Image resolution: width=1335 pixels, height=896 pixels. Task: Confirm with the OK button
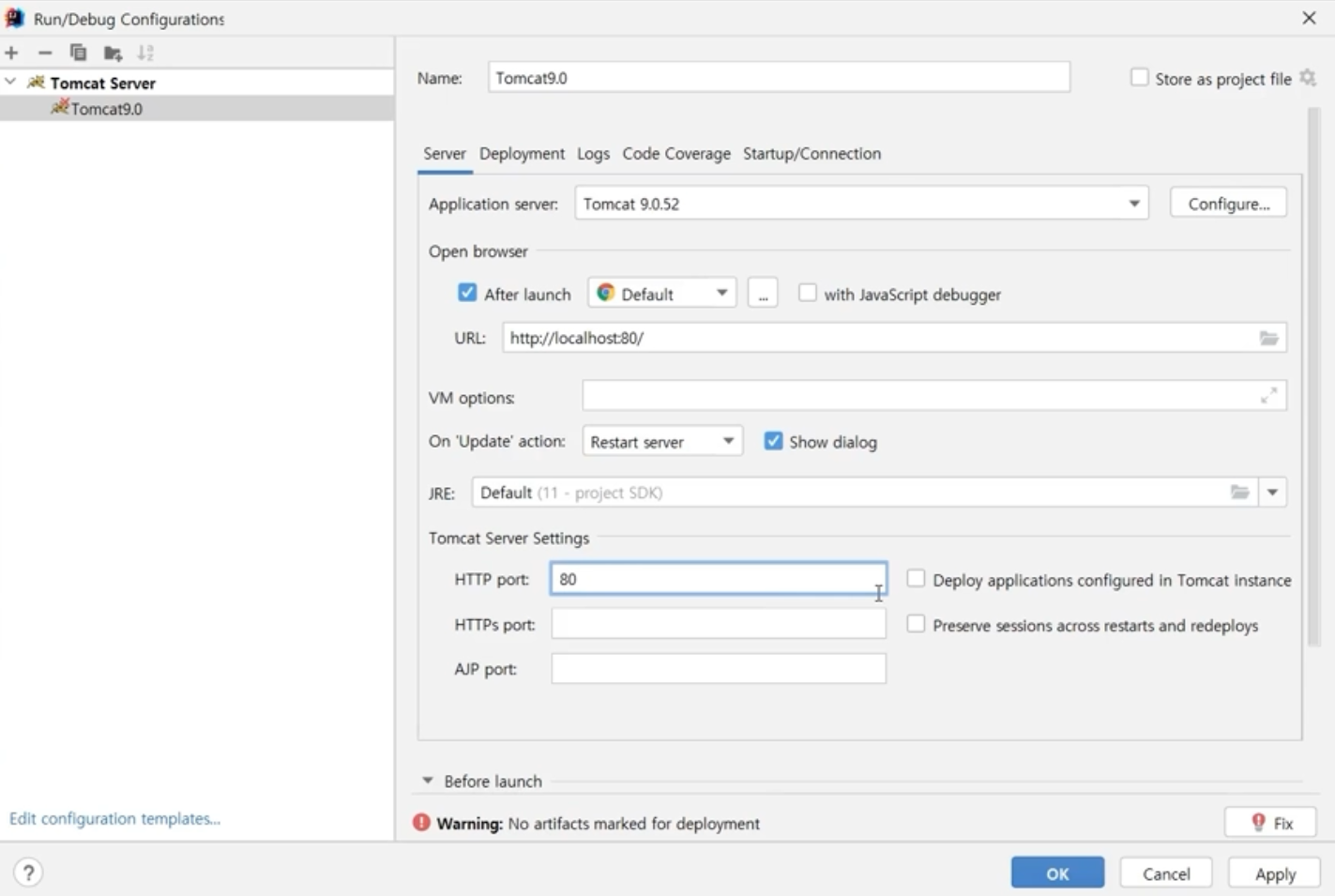point(1057,873)
